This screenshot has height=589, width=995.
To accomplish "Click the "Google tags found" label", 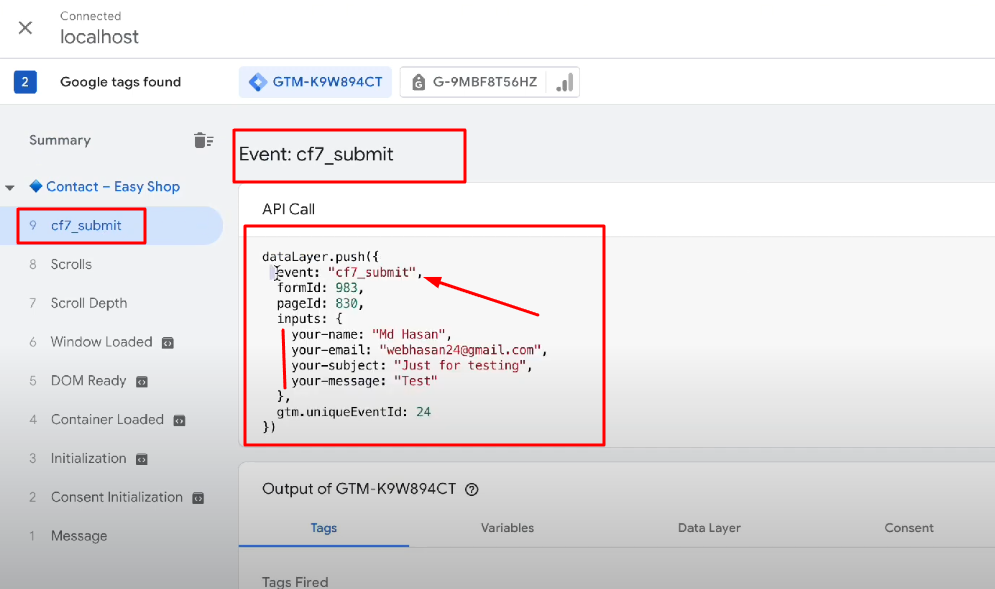I will point(121,82).
